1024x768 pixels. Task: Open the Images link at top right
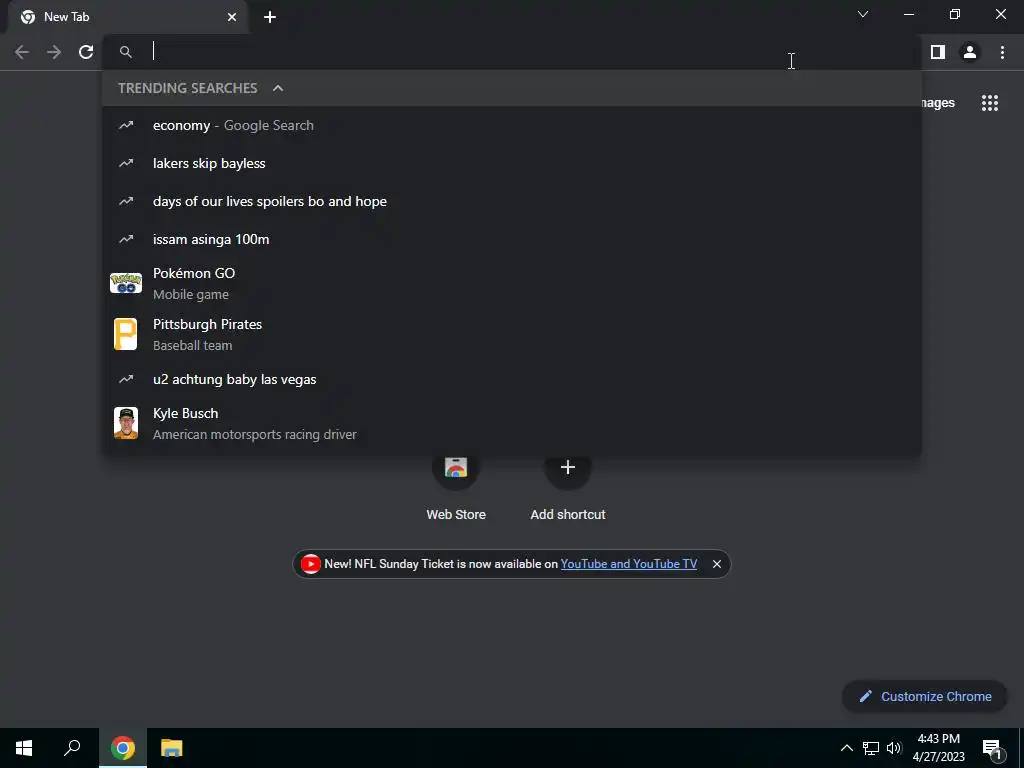(938, 103)
